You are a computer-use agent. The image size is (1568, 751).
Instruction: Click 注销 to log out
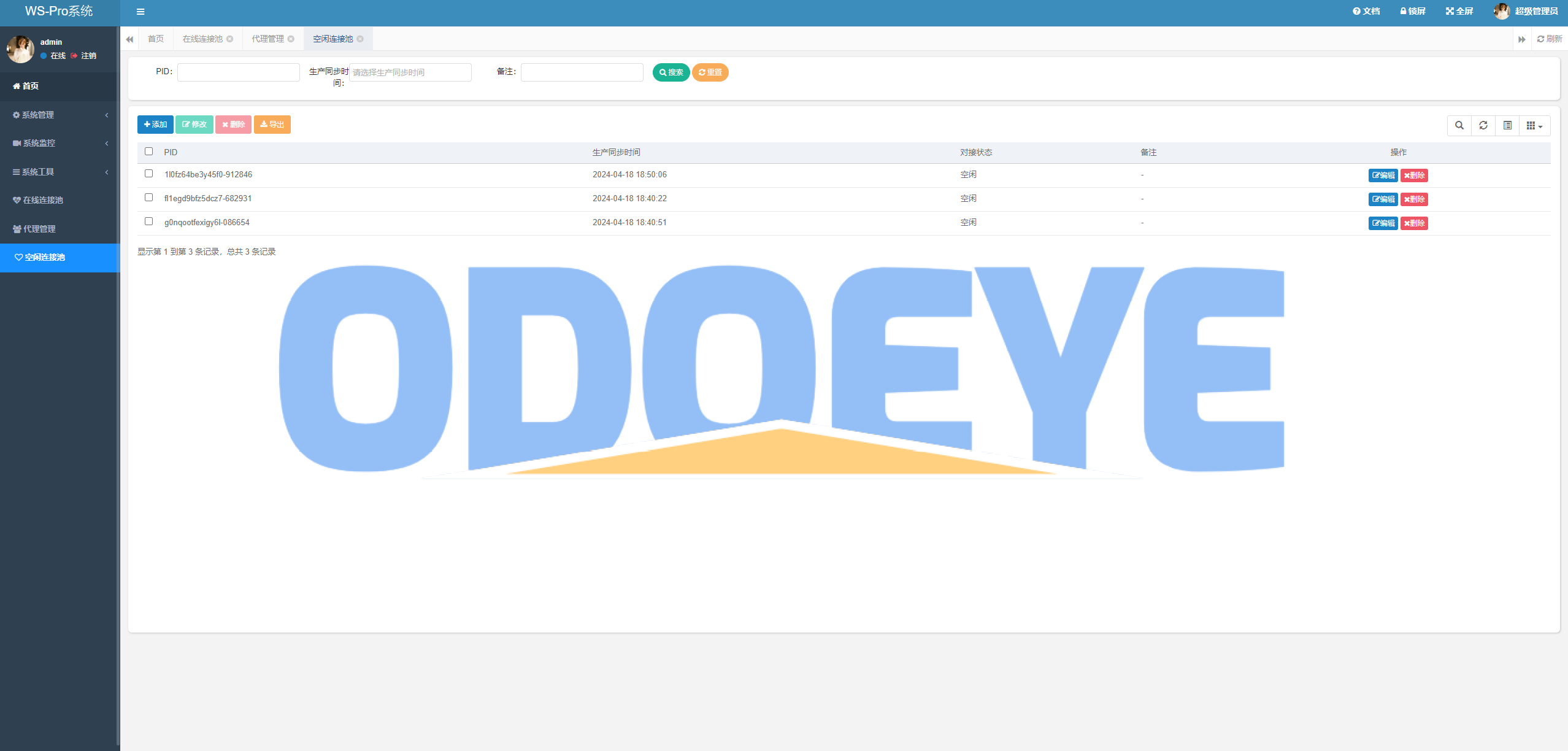pyautogui.click(x=84, y=56)
